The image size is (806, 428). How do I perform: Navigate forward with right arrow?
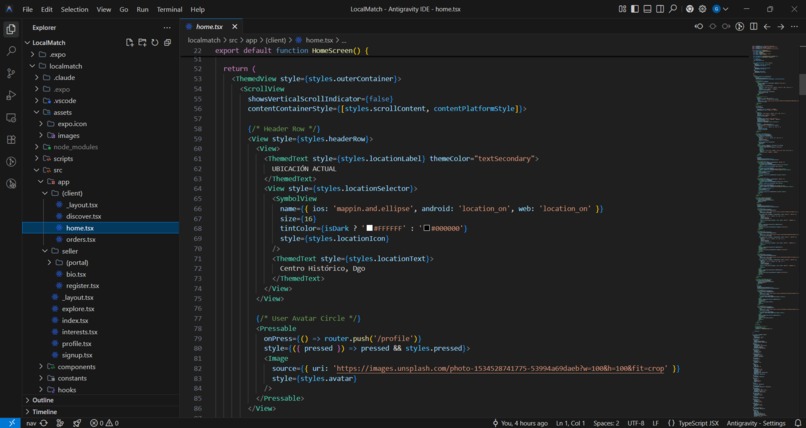tap(781, 27)
